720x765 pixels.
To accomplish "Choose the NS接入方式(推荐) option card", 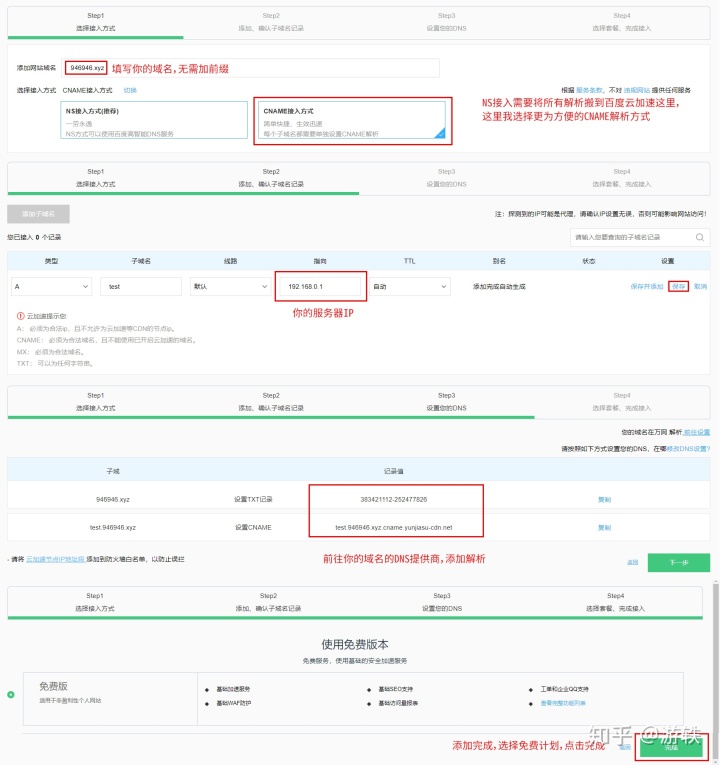I will tap(154, 120).
